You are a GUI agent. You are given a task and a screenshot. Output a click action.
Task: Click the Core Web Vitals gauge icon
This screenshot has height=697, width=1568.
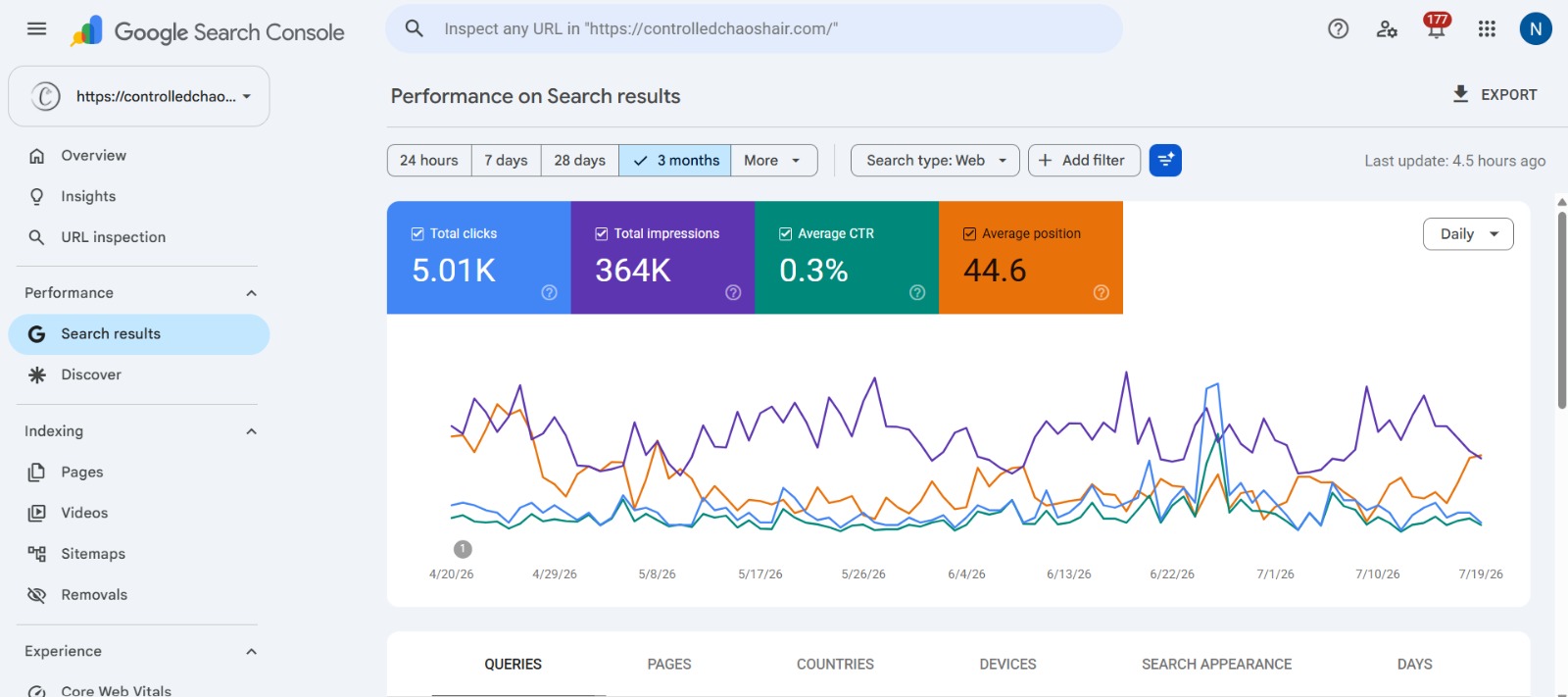click(x=37, y=690)
